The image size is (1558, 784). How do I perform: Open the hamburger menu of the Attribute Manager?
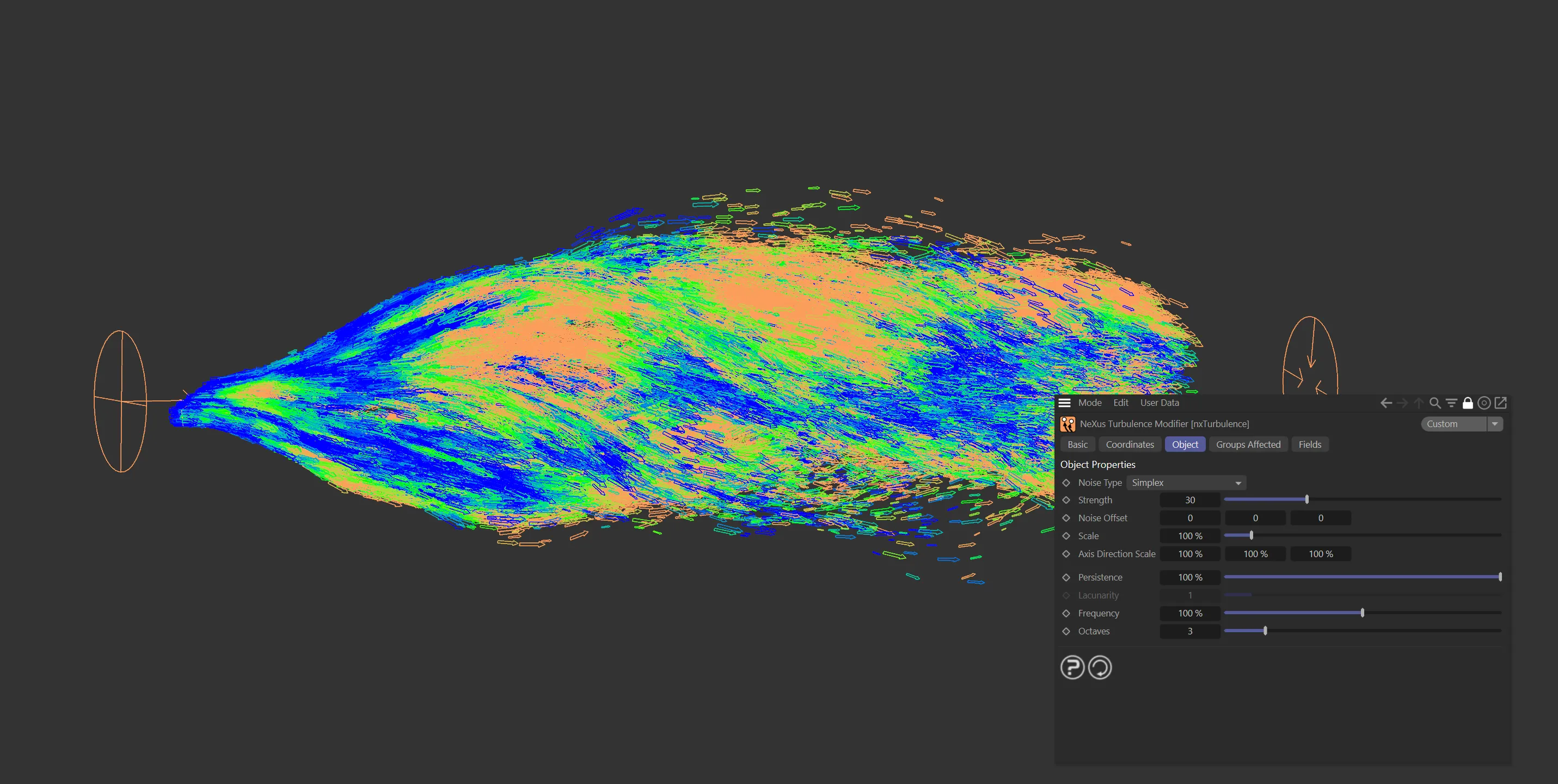pos(1065,402)
